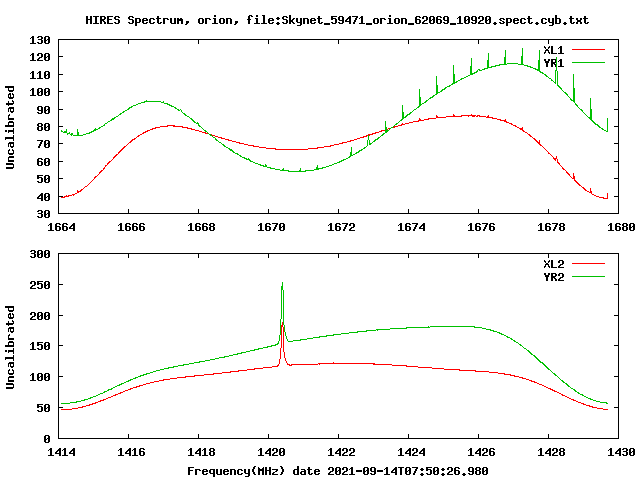
Task: Click the 250 y-axis tick label
Action: (40, 285)
